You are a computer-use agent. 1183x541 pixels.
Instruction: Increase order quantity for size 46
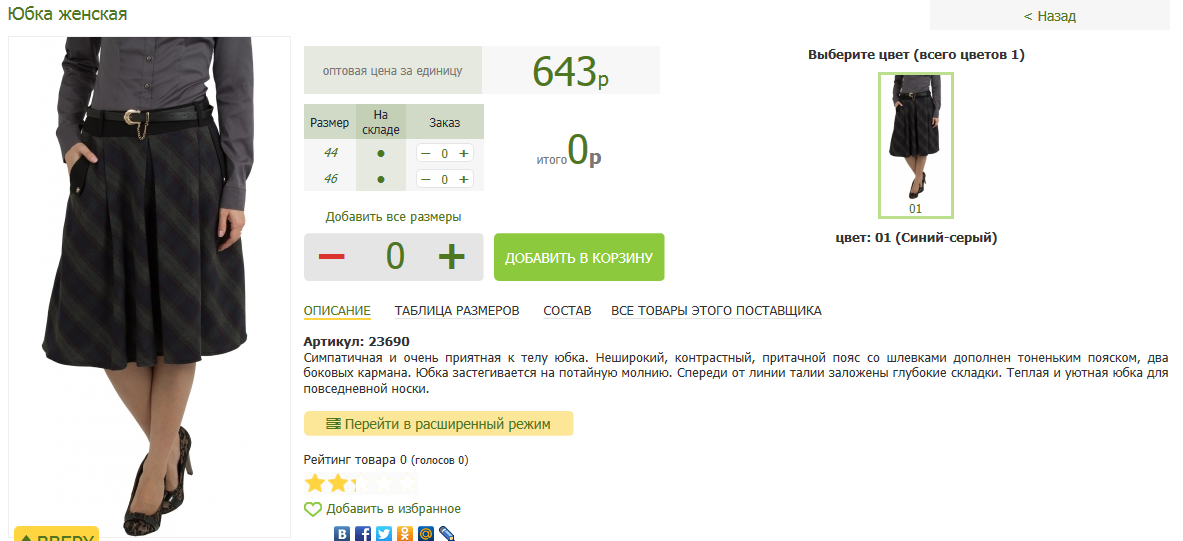pos(463,179)
